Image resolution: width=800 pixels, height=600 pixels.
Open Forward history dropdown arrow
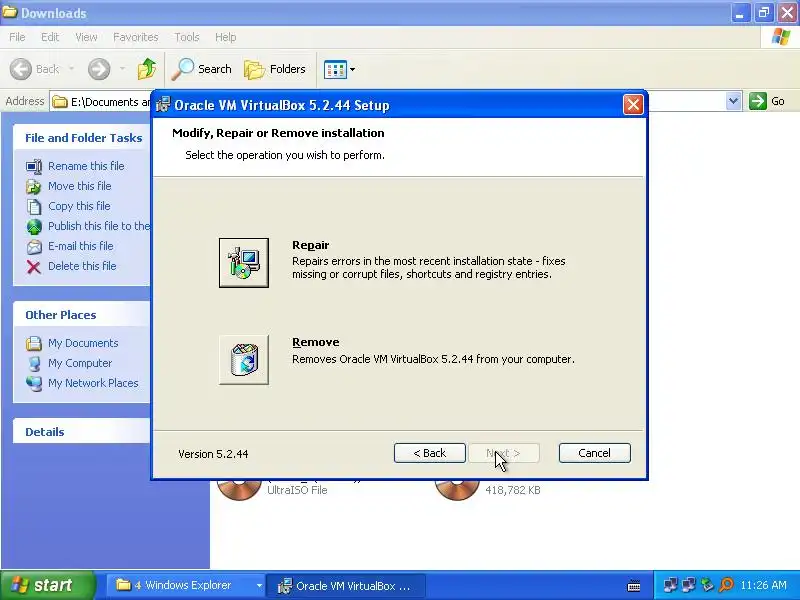(122, 69)
